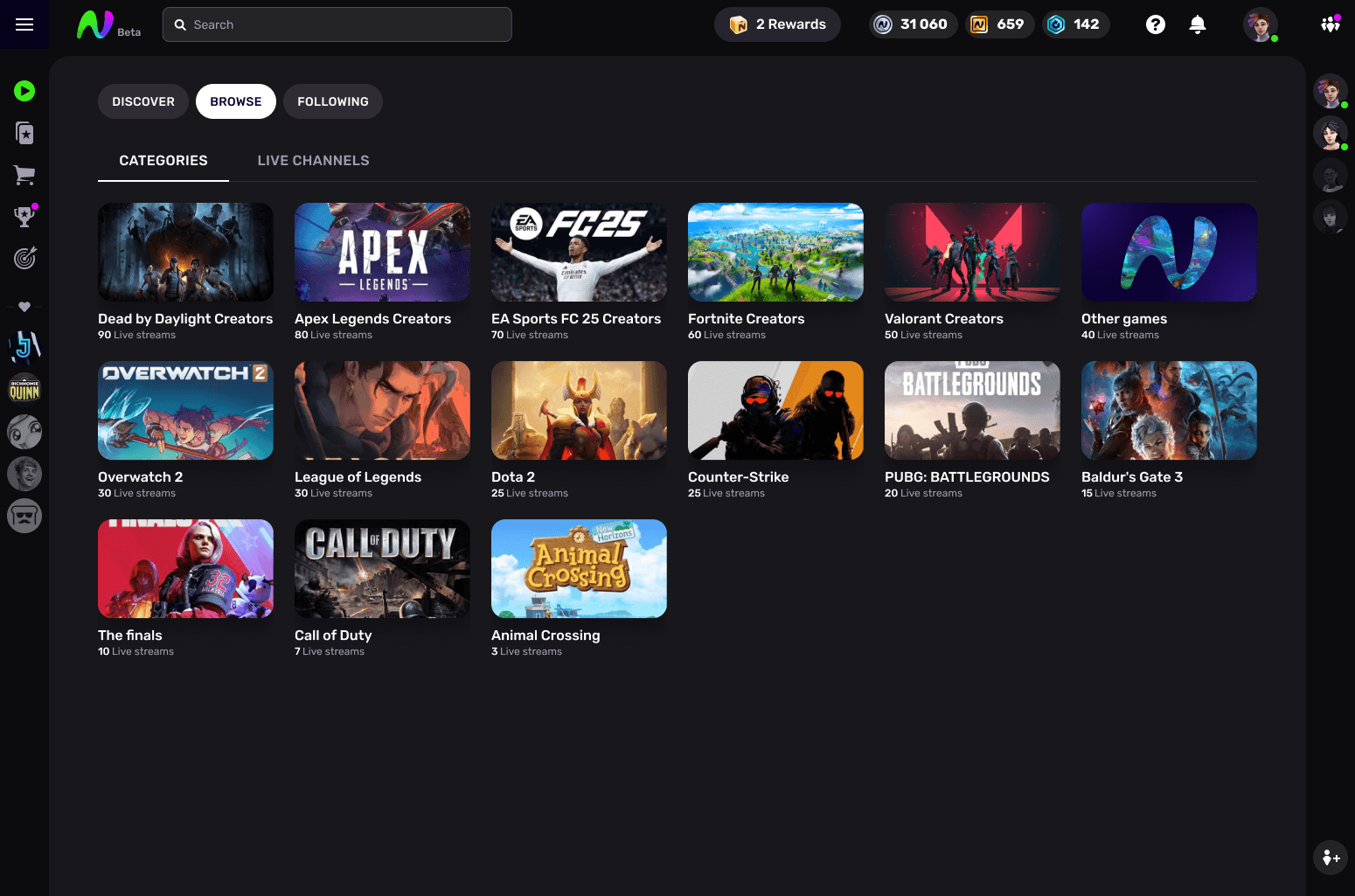The image size is (1355, 896).
Task: Open Valorant Creators thumbnail
Action: [972, 253]
